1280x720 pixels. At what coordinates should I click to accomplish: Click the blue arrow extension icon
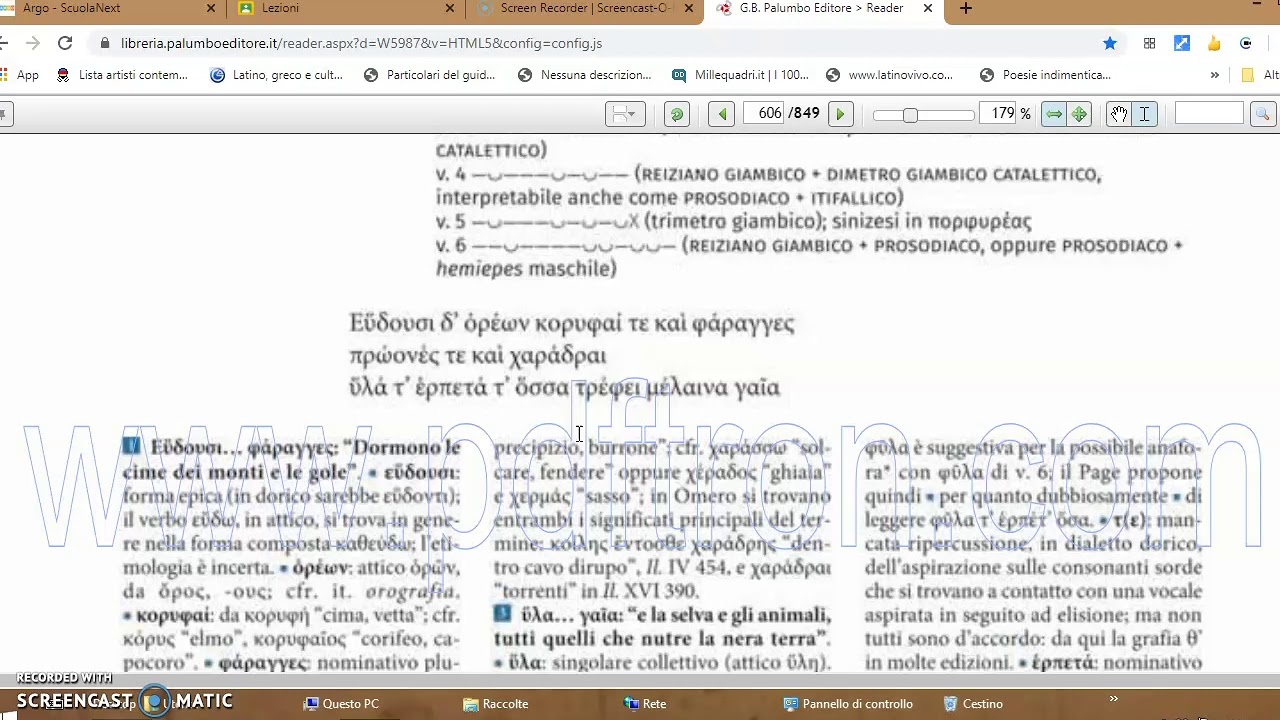tap(1182, 43)
